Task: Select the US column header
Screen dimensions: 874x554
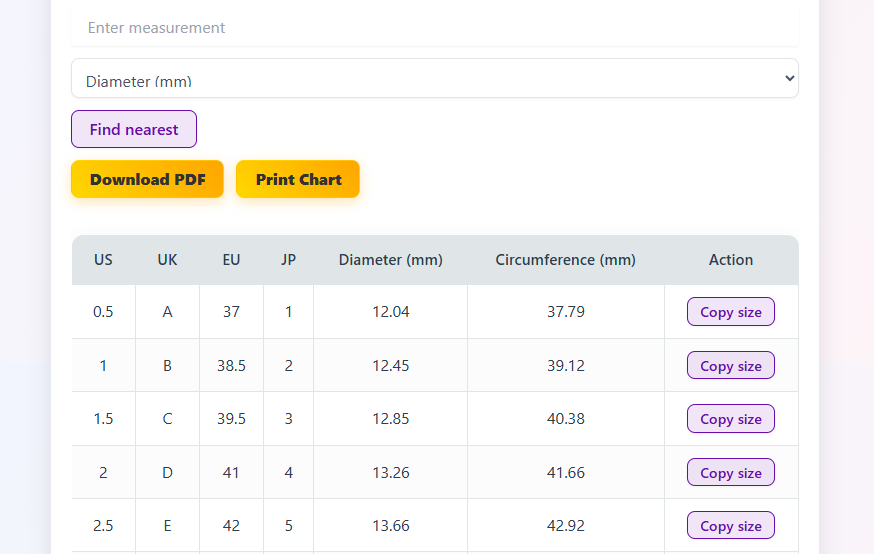Action: [103, 260]
